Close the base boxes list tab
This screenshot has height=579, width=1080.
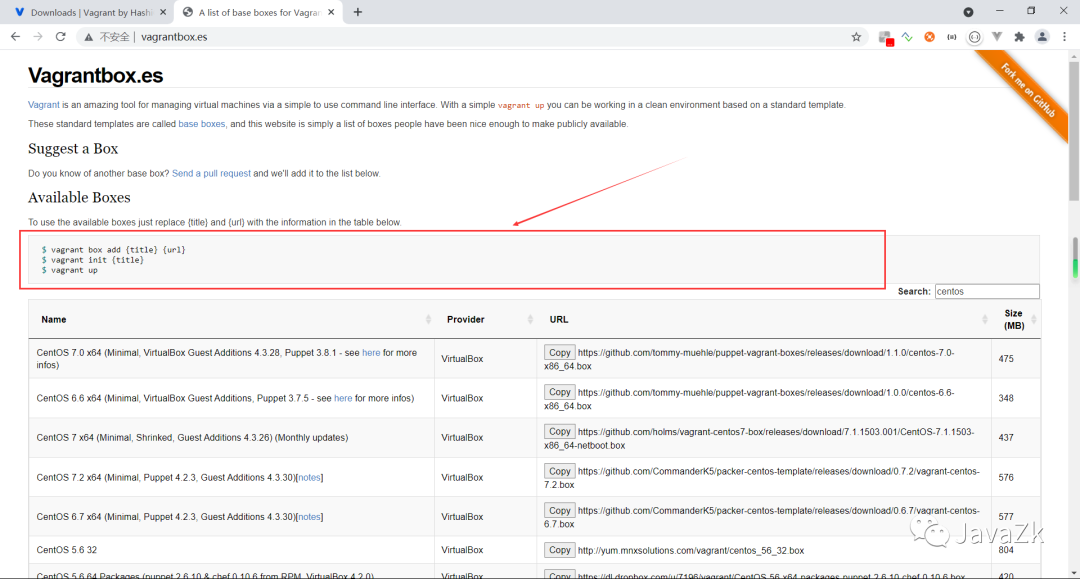[331, 12]
